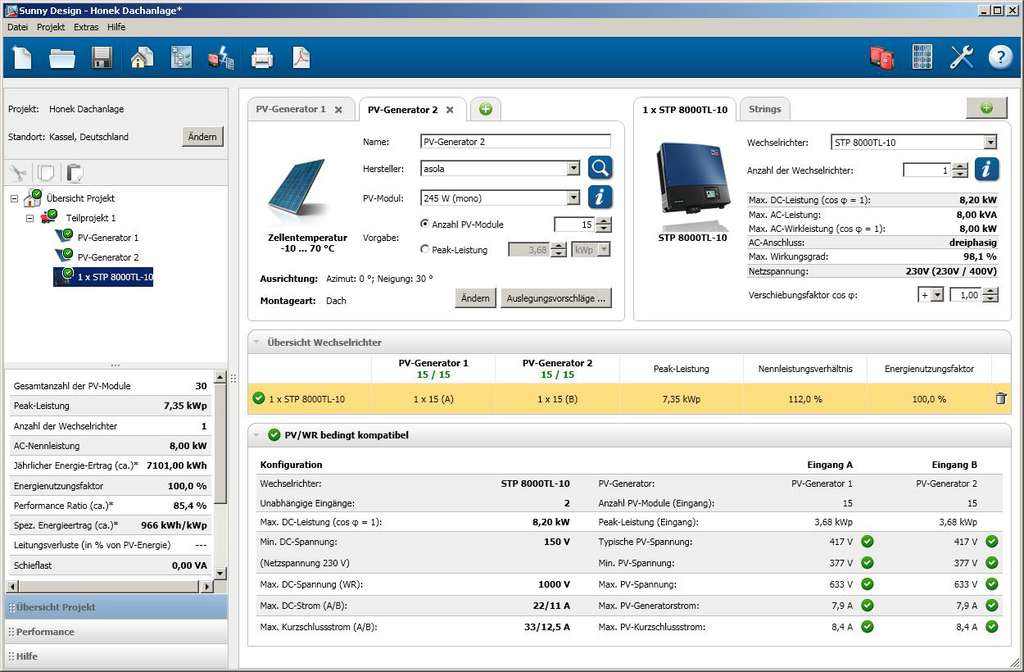Click the Auslegungsvorschläge button

tap(556, 298)
